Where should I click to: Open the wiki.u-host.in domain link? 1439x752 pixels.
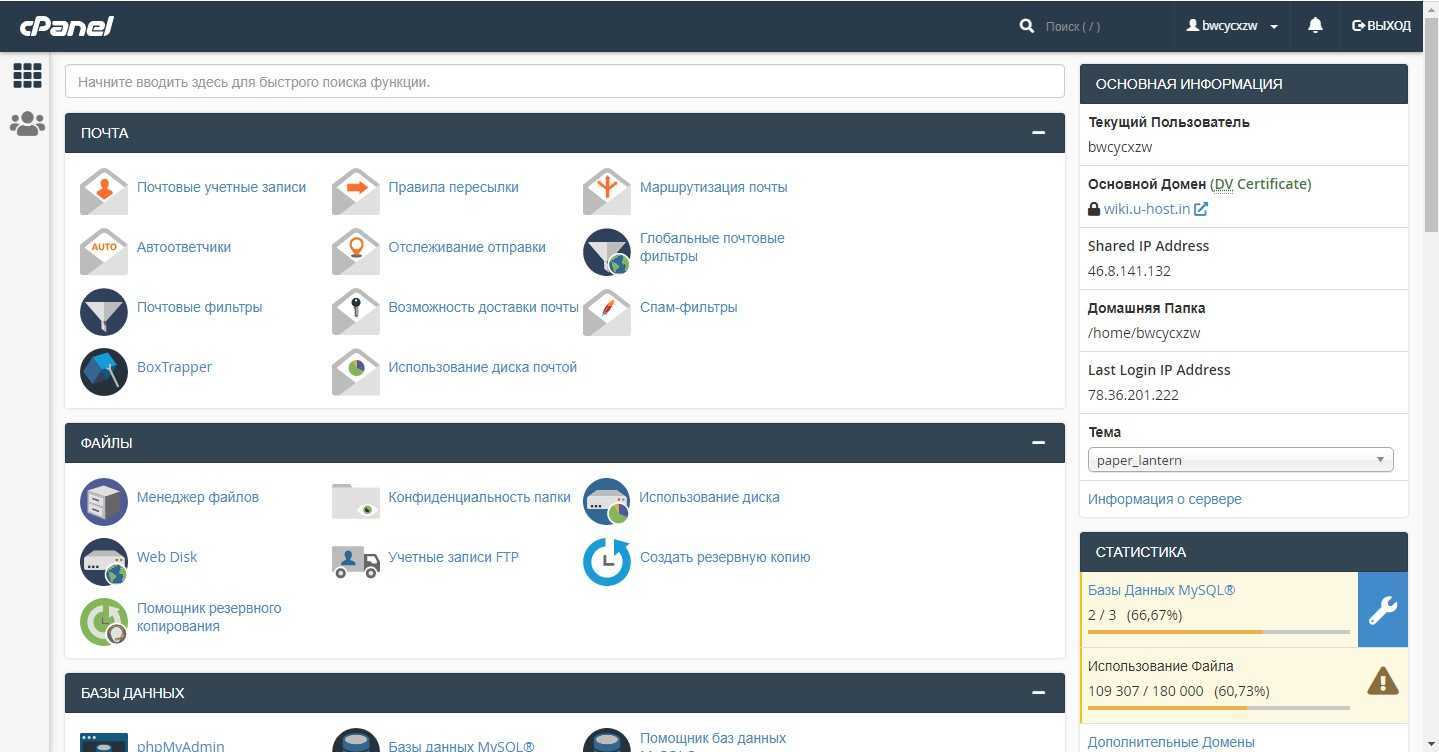[x=1146, y=209]
